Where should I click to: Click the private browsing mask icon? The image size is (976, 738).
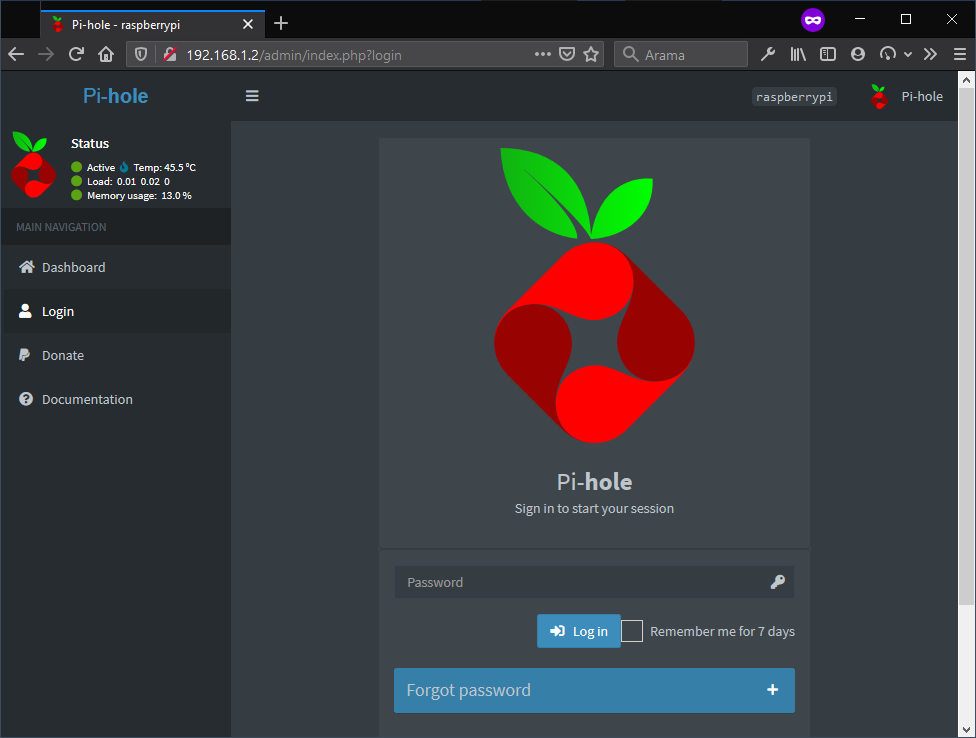point(813,20)
